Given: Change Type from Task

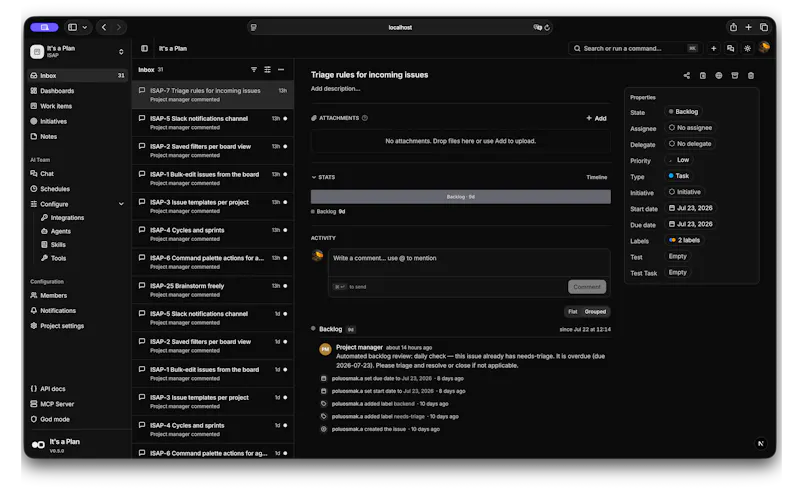Looking at the screenshot, I should tap(679, 176).
